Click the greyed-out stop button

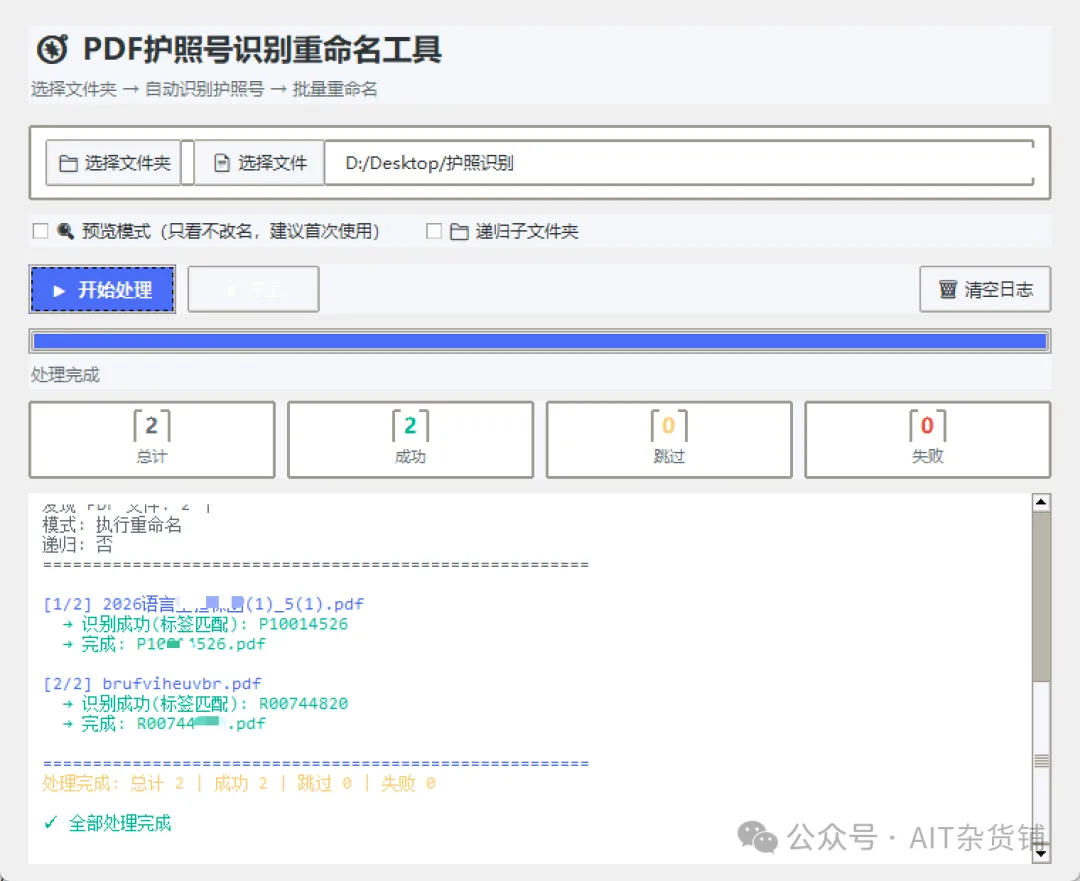pyautogui.click(x=253, y=289)
